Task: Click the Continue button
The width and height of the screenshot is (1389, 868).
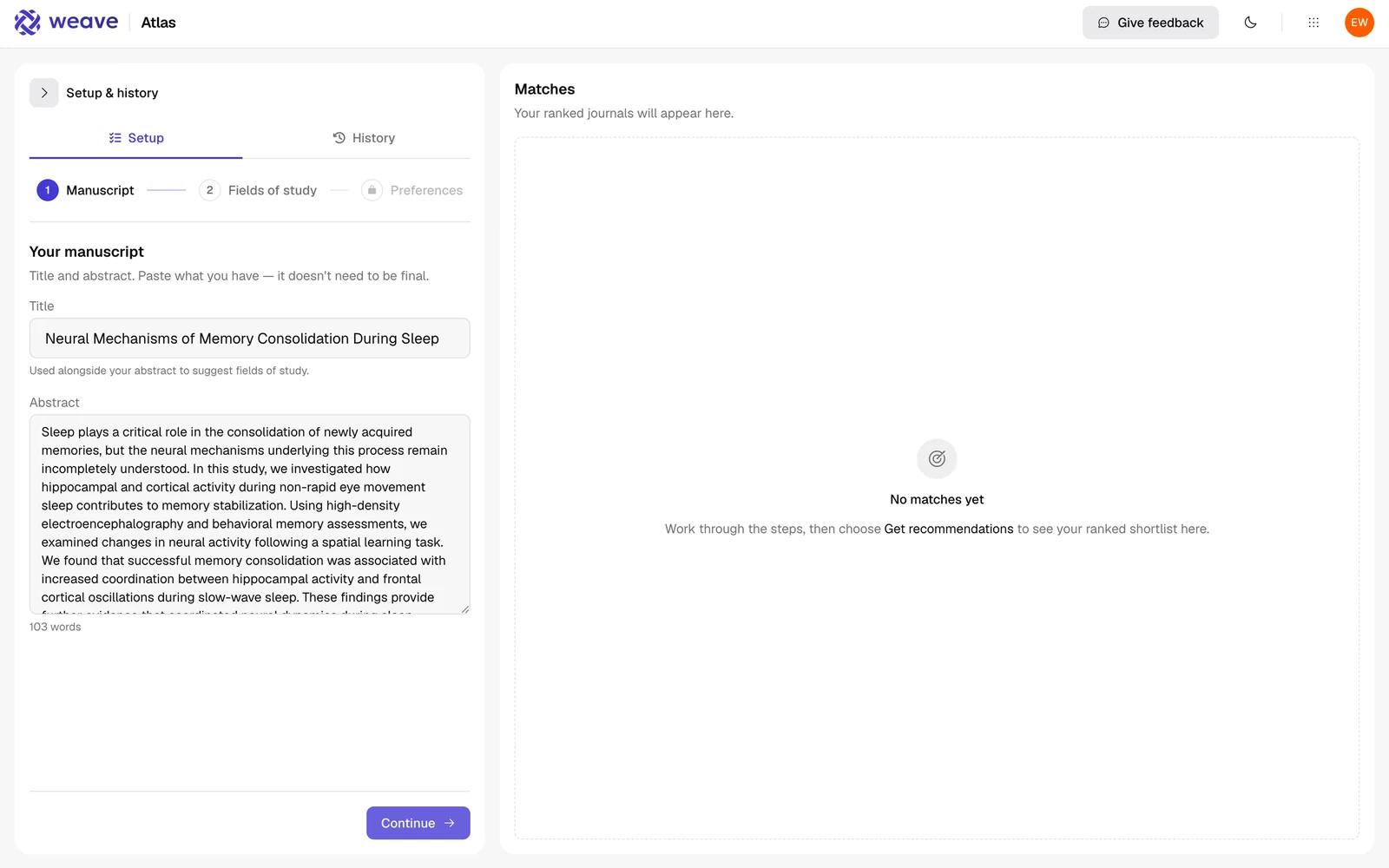Action: tap(418, 823)
